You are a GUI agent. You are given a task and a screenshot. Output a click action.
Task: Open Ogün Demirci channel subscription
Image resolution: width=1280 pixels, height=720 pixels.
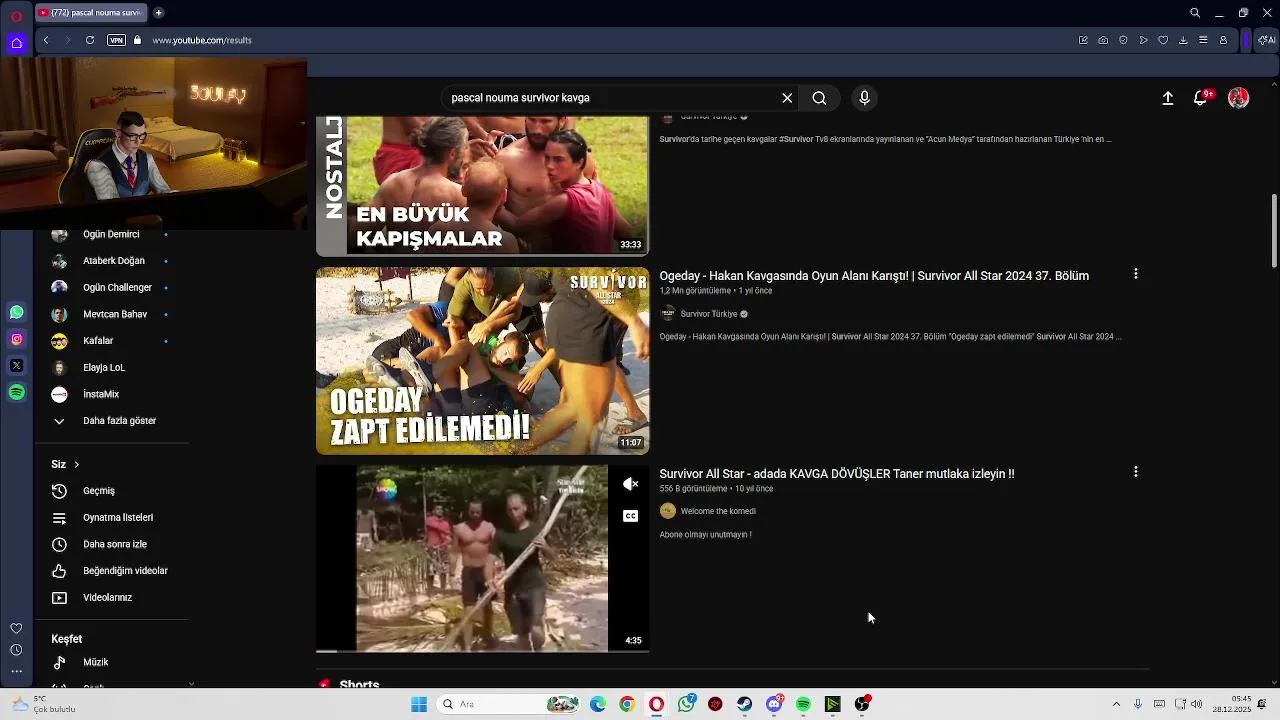[110, 234]
